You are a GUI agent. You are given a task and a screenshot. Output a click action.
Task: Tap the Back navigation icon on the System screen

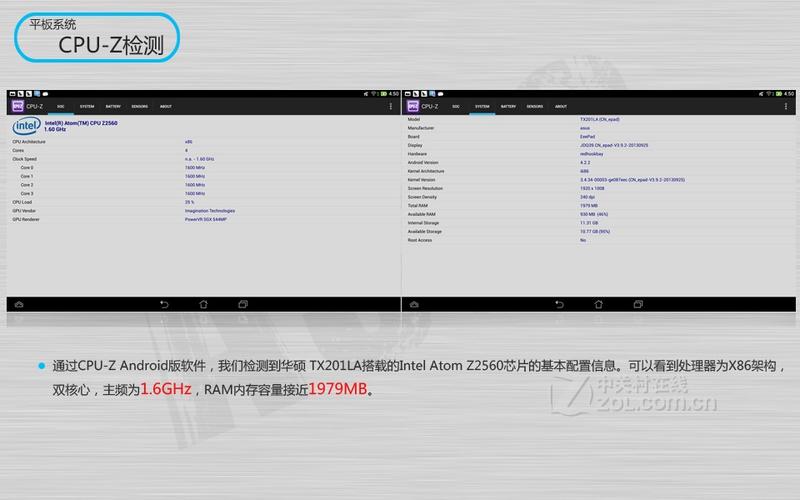559,305
